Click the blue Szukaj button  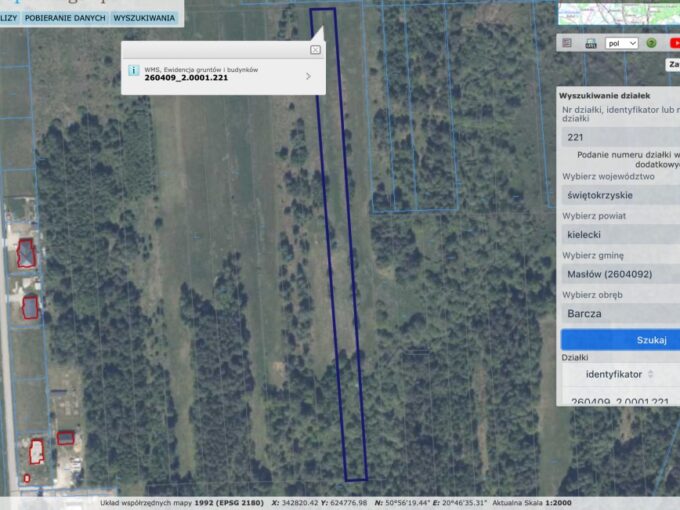(x=621, y=340)
